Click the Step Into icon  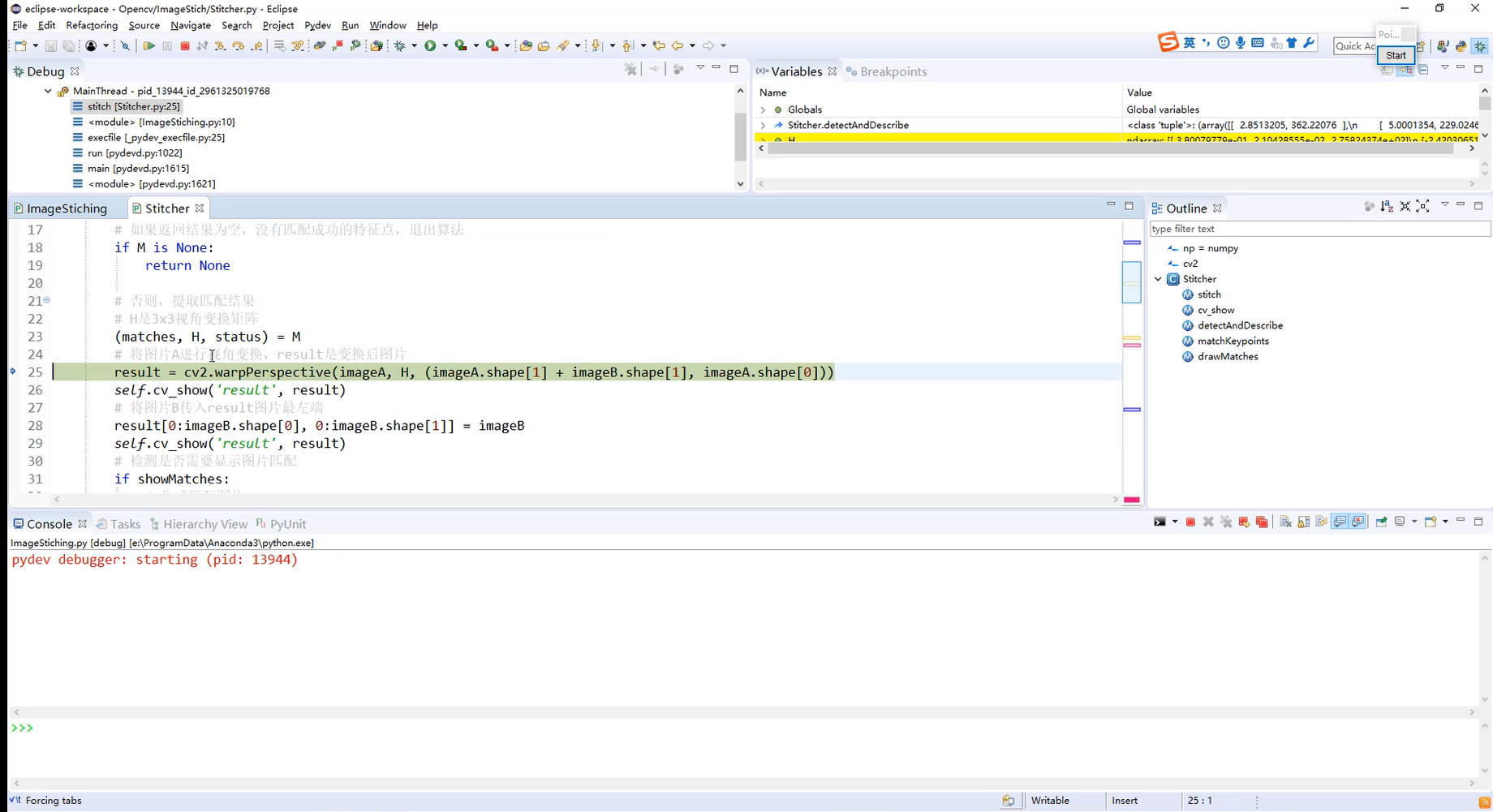pyautogui.click(x=220, y=46)
